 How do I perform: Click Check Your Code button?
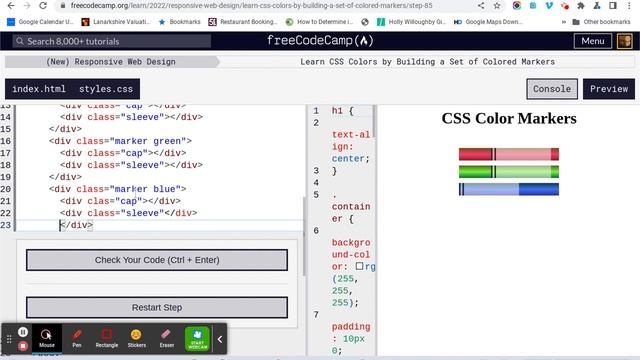click(x=157, y=260)
